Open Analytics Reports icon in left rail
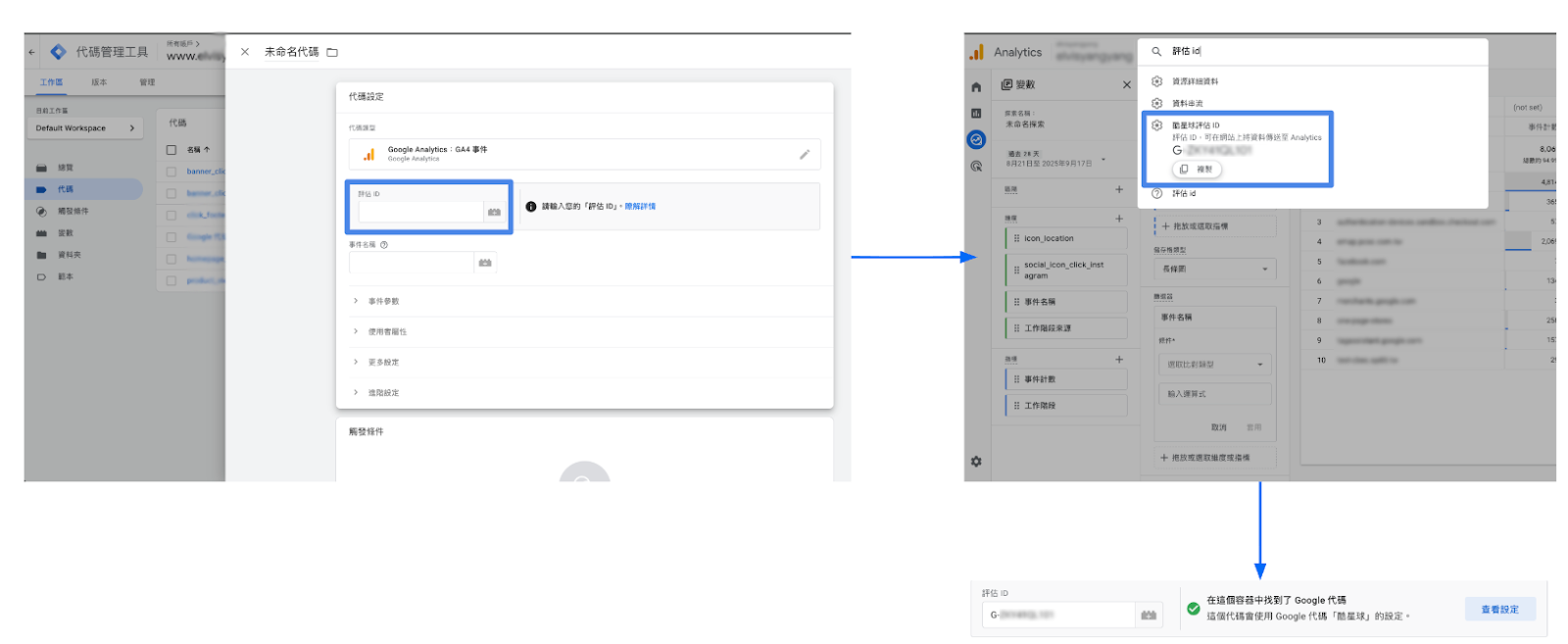 tap(976, 114)
